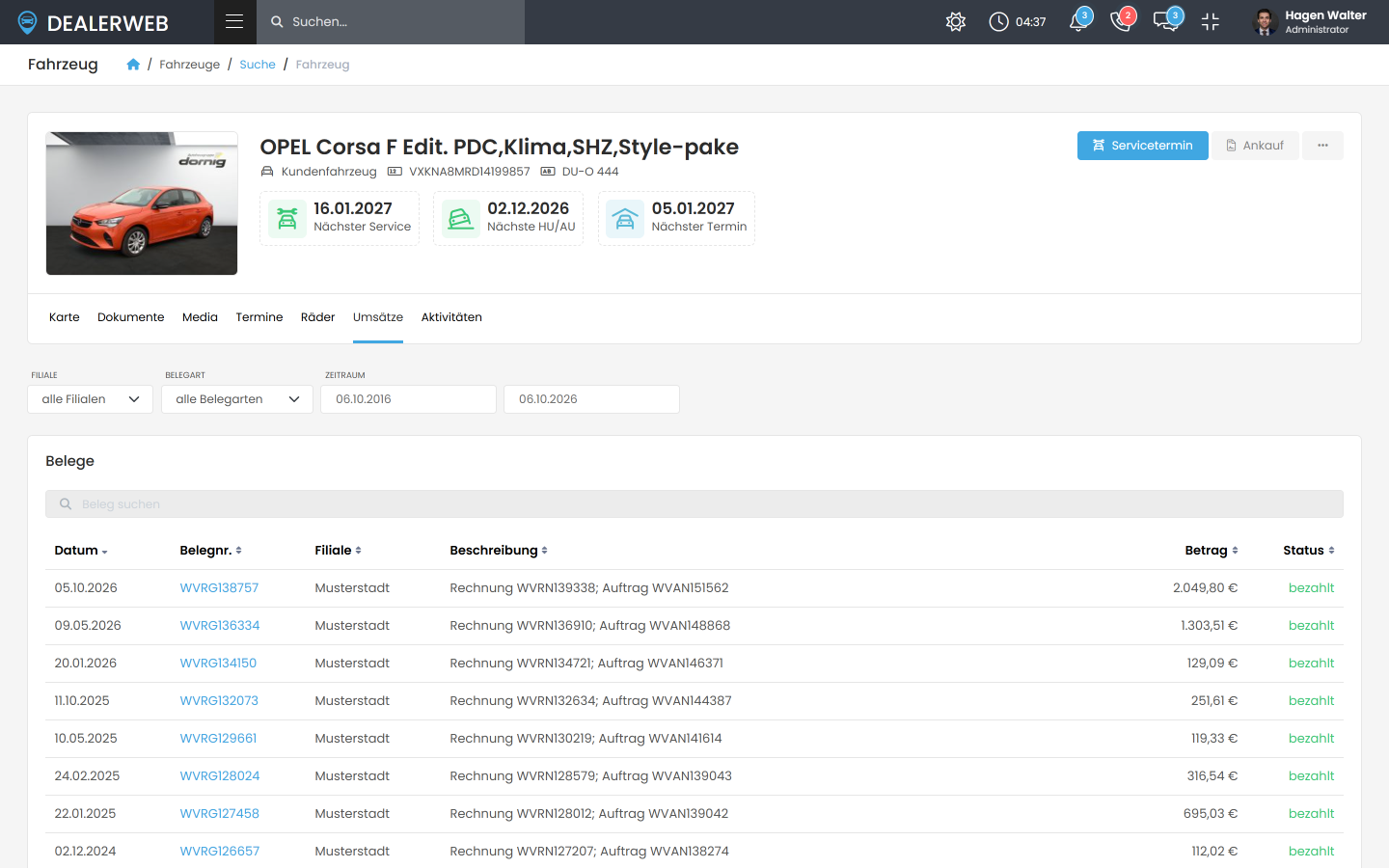The image size is (1389, 868).
Task: Expand the alle Filialen dropdown
Action: click(x=90, y=399)
